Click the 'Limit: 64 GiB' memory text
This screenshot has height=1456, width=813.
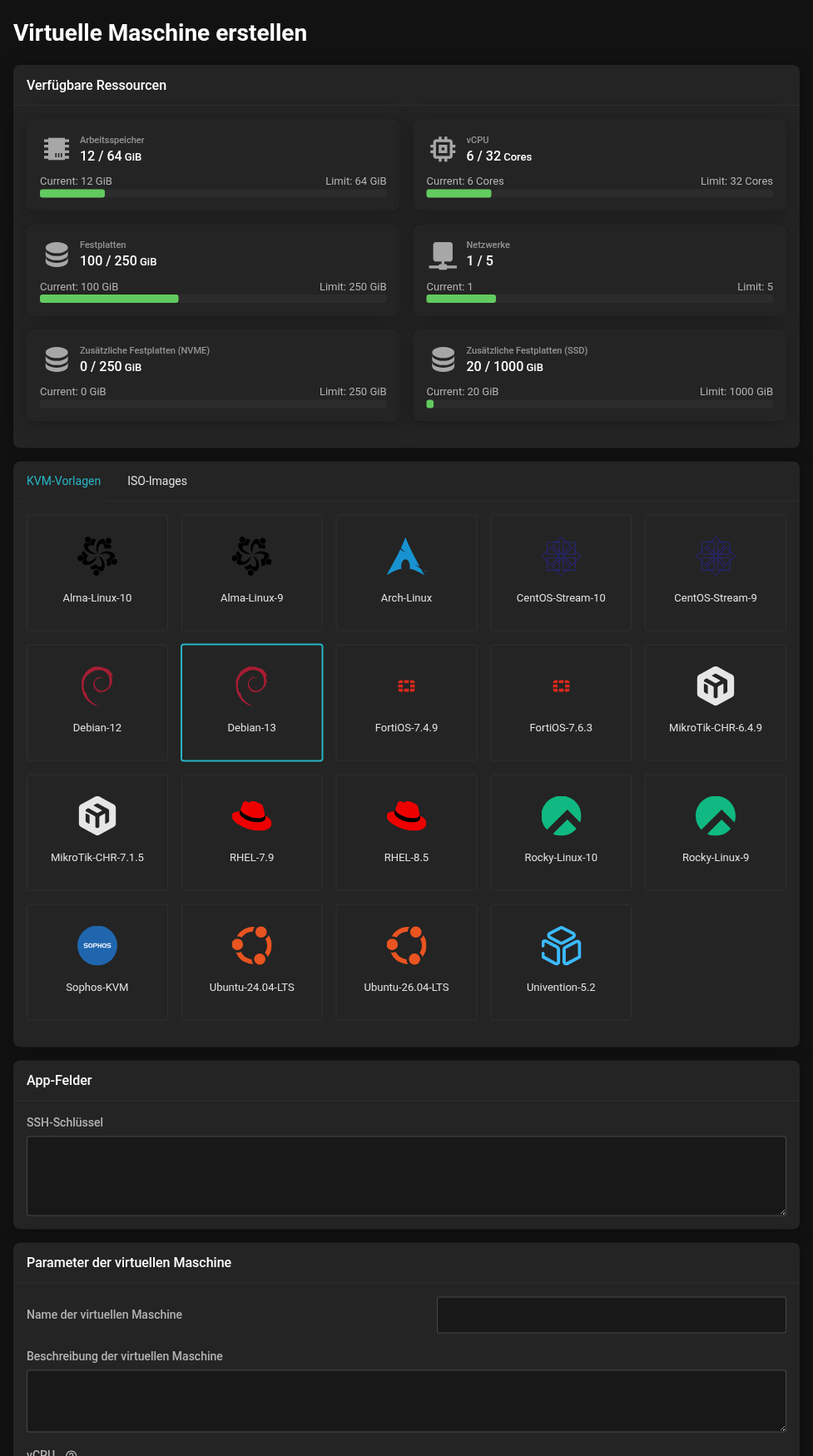pyautogui.click(x=355, y=181)
